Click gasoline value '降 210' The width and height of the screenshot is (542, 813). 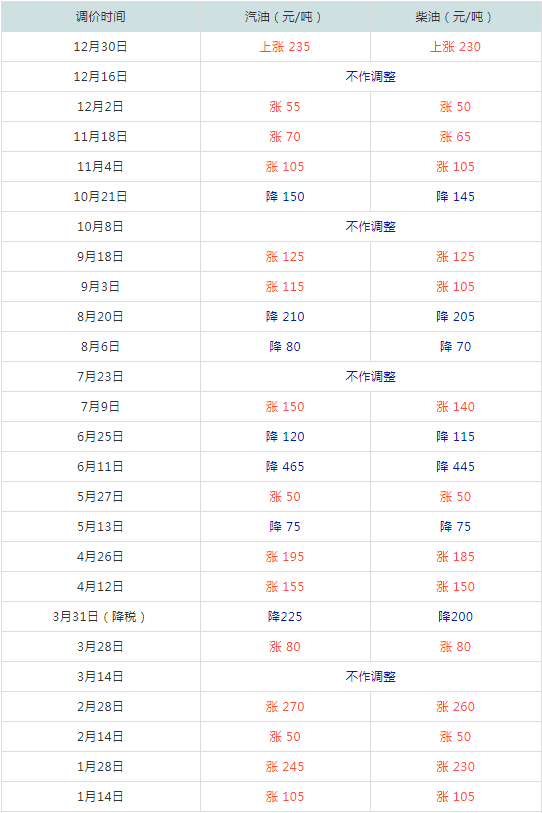click(x=285, y=317)
